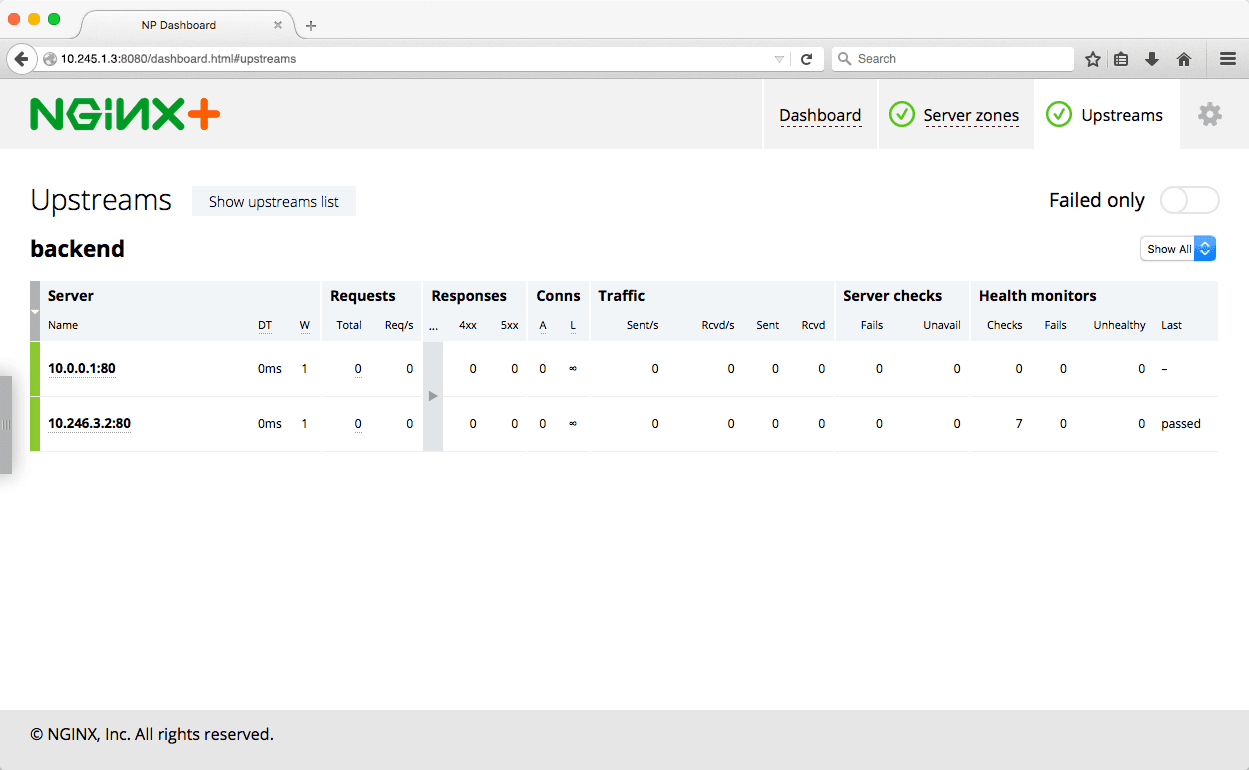Click the green checkmark beside Upstreams
Screen dimensions: 1249x770
tap(1058, 114)
